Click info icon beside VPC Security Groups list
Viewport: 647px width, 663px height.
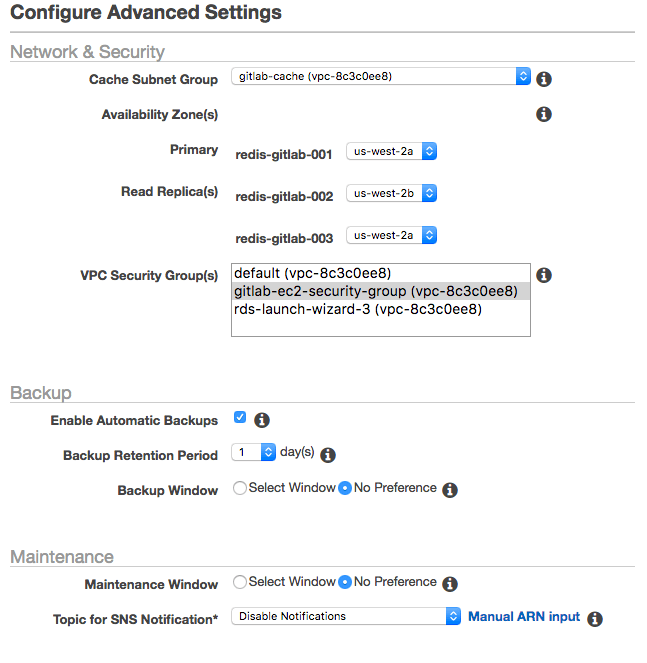(x=544, y=275)
